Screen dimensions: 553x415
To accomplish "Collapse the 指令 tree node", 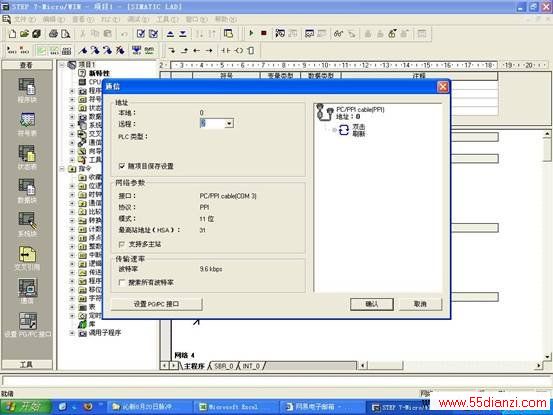I will coord(62,169).
